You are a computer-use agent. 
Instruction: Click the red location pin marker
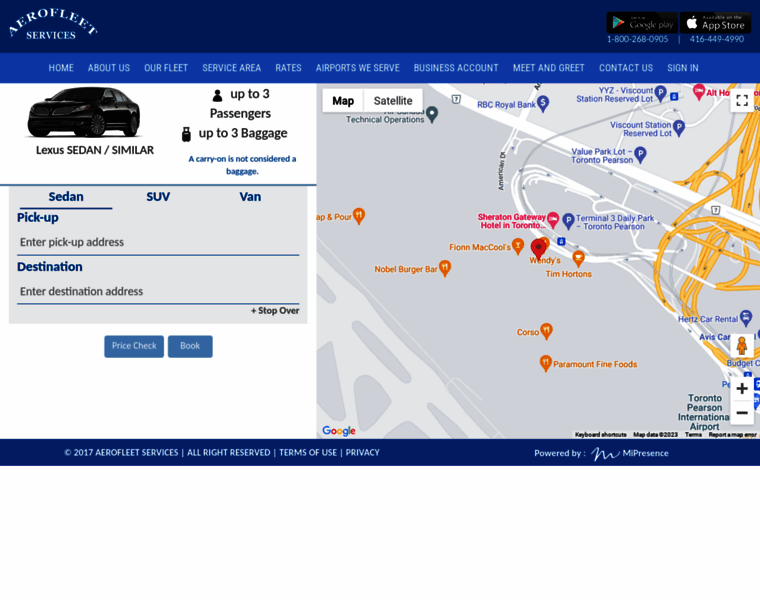[x=538, y=249]
